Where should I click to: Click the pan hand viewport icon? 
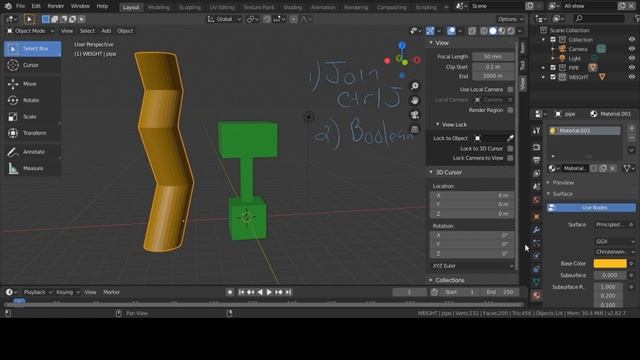[x=415, y=100]
